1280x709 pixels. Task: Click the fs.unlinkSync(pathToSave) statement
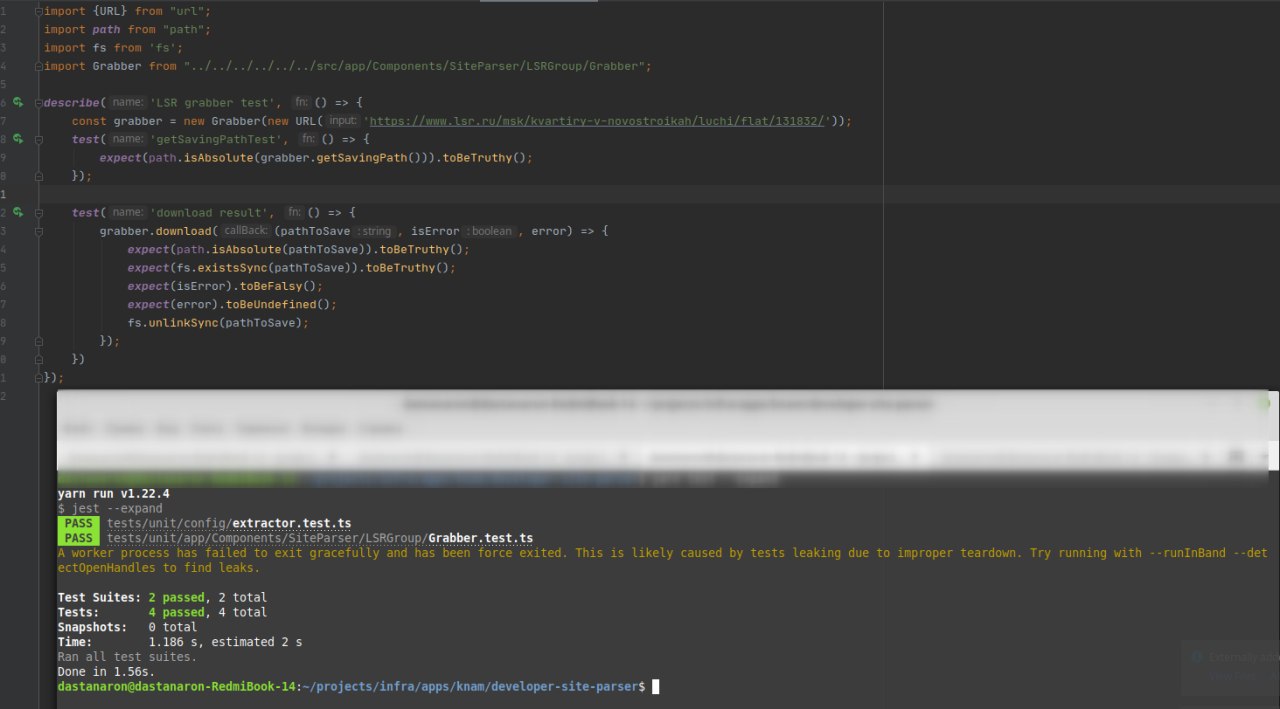tap(218, 323)
